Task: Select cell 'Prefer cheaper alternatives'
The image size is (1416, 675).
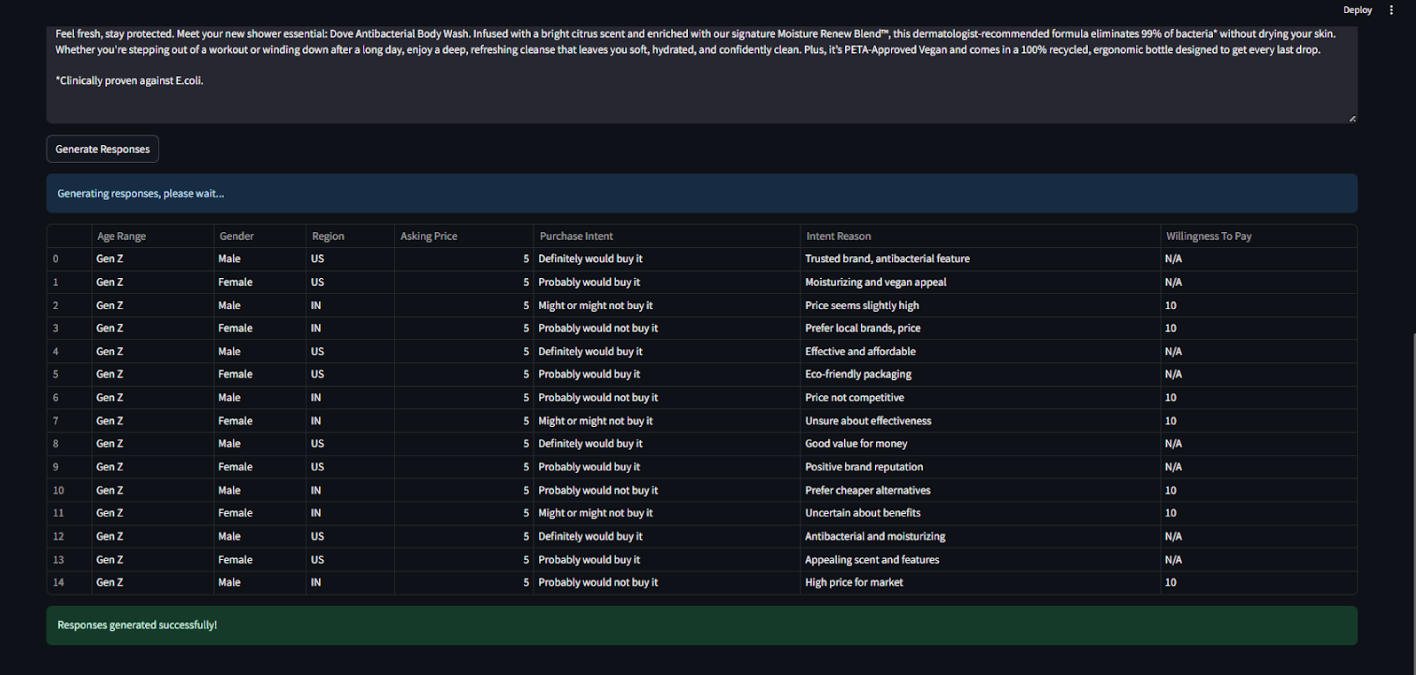Action: (980, 490)
